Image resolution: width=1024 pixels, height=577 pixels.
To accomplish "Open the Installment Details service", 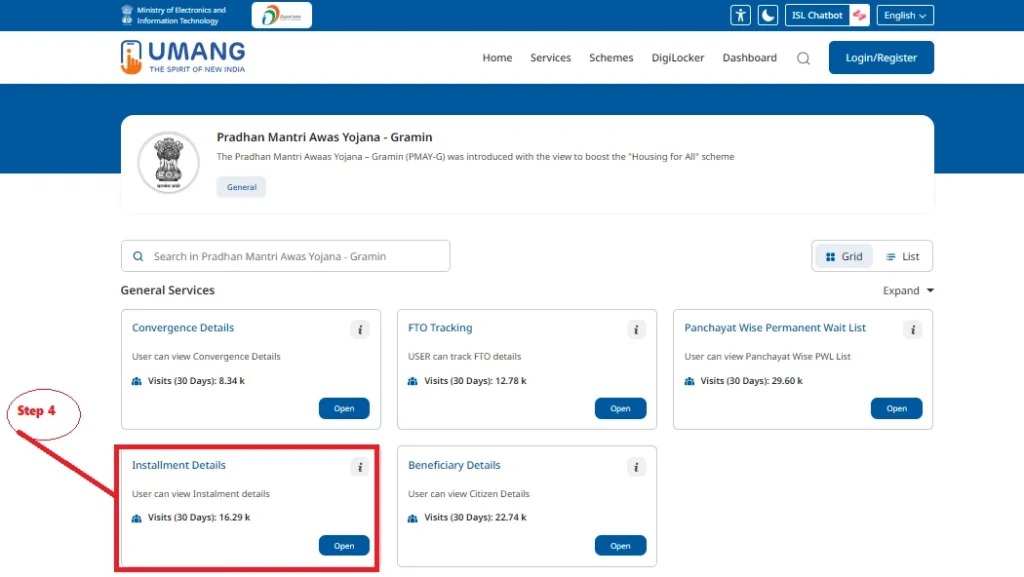I will pyautogui.click(x=344, y=546).
